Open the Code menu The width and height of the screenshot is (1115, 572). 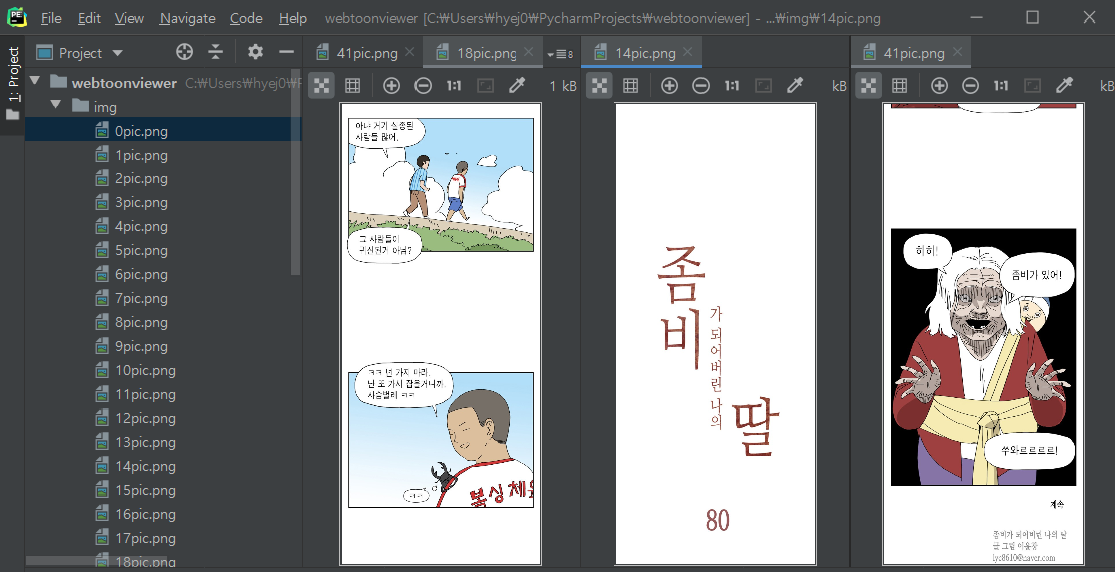point(246,18)
